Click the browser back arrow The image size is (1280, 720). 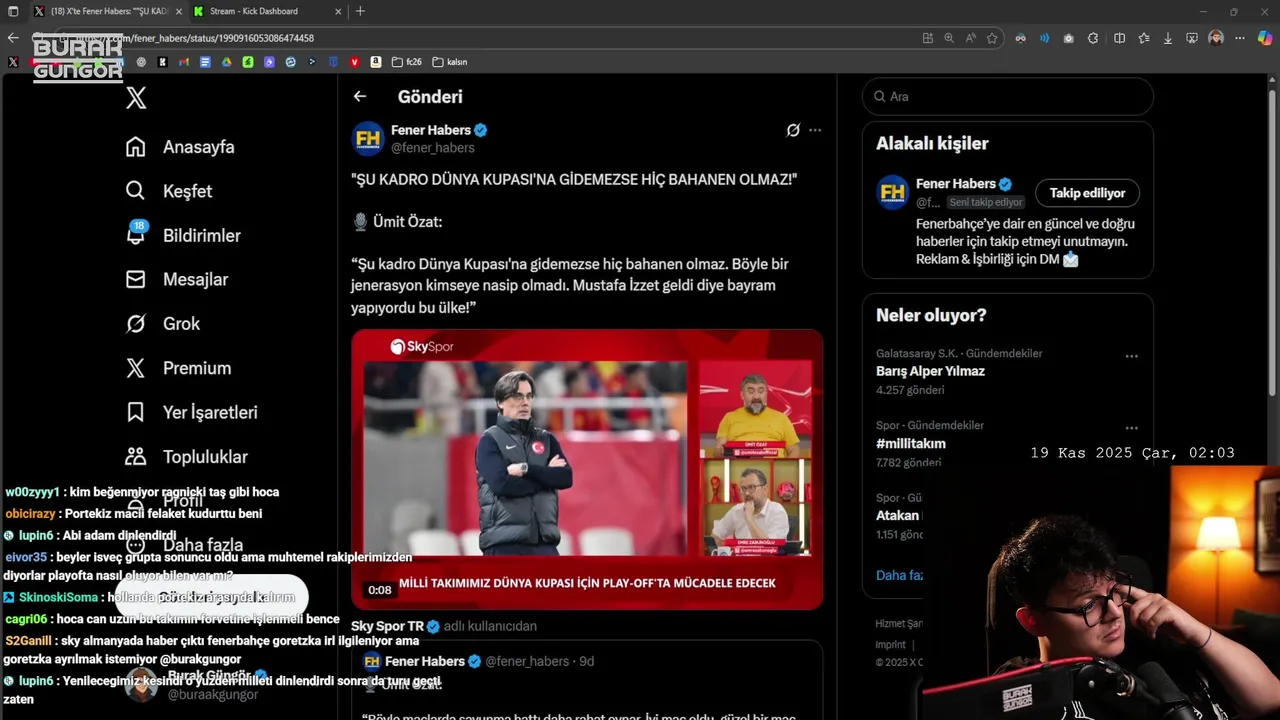coord(13,38)
